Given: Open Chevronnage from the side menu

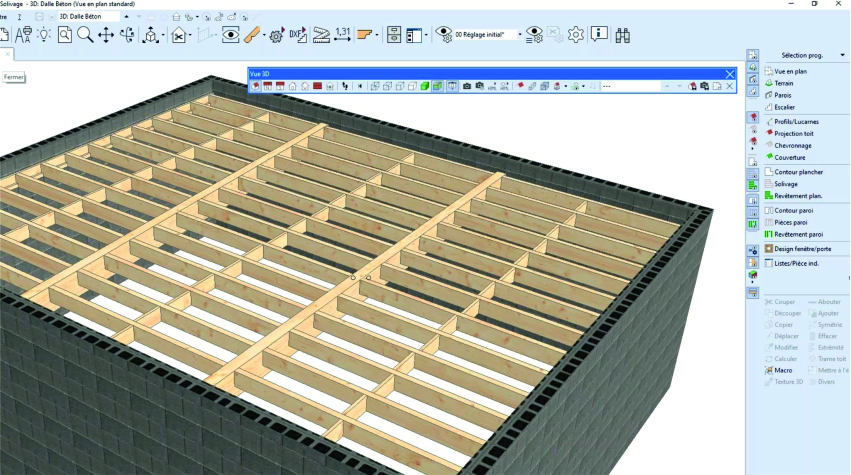Looking at the screenshot, I should [792, 145].
